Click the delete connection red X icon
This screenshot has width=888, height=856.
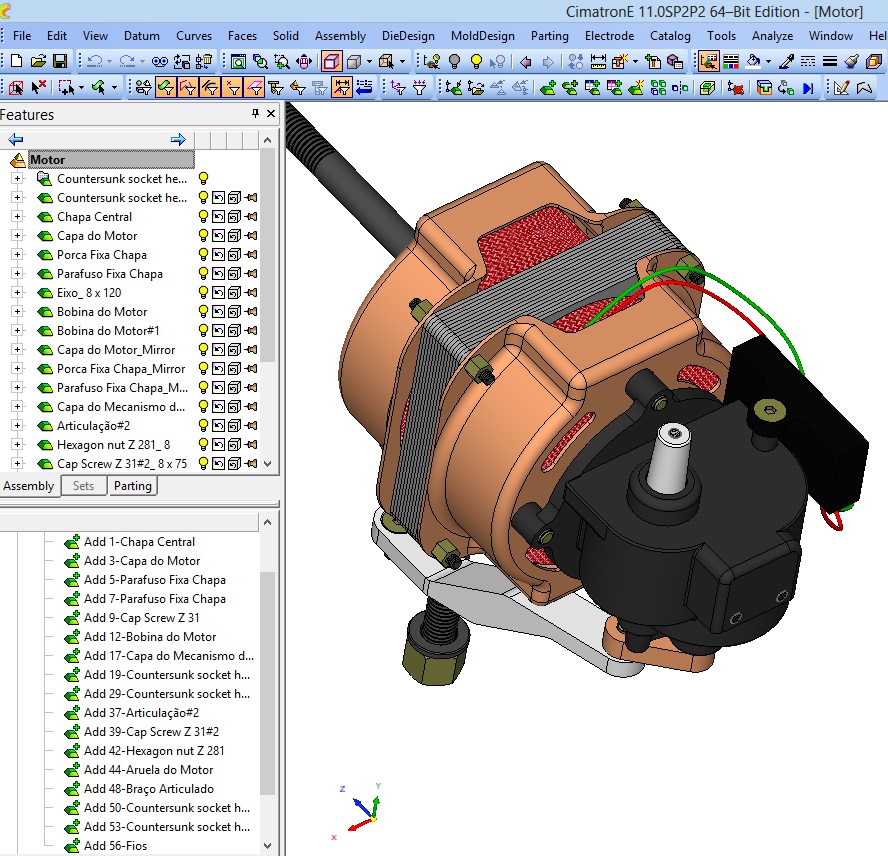point(736,88)
